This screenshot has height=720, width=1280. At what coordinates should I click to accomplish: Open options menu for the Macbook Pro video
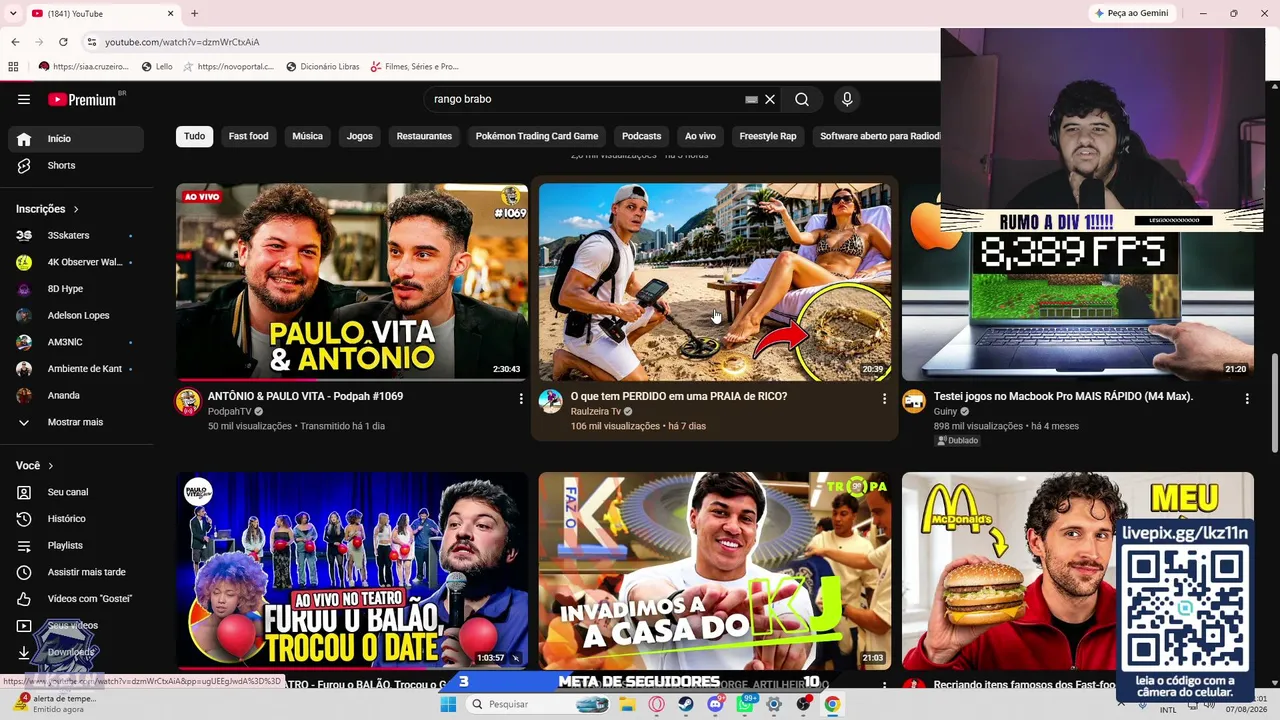pyautogui.click(x=1247, y=399)
